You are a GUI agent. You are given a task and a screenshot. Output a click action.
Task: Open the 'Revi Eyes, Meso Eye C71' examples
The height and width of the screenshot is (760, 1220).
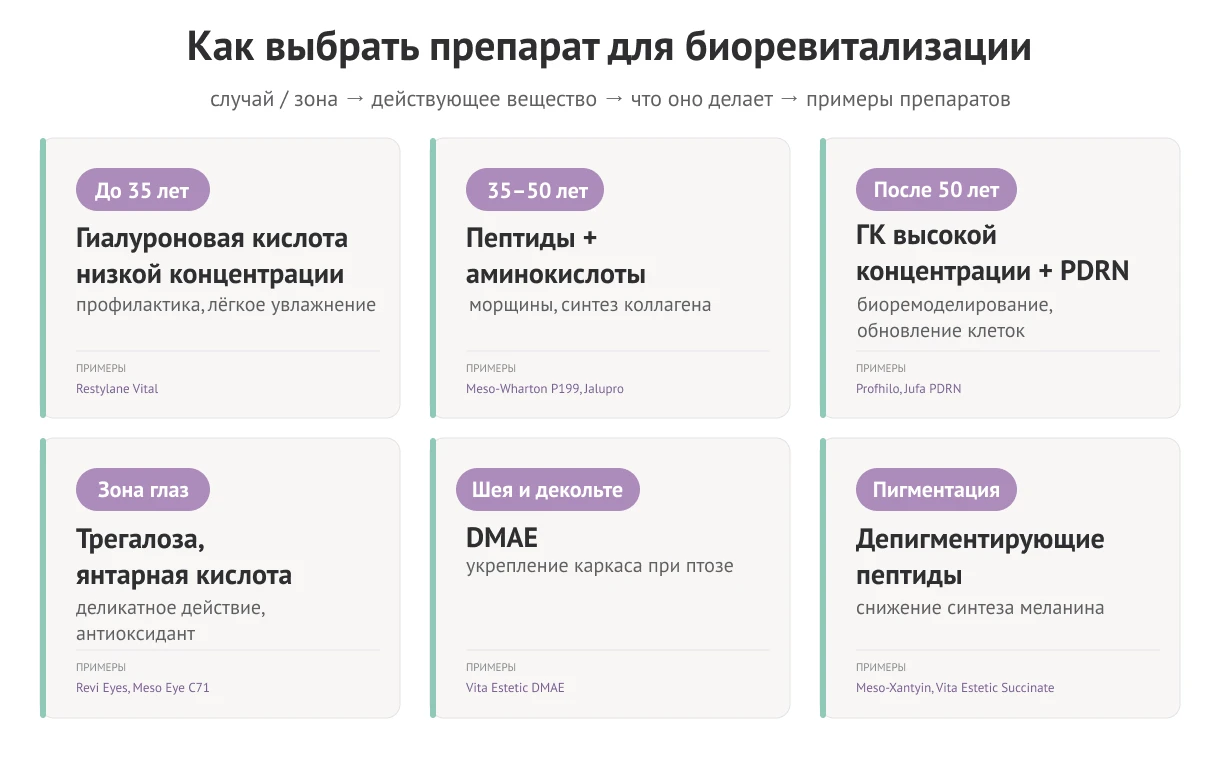143,688
